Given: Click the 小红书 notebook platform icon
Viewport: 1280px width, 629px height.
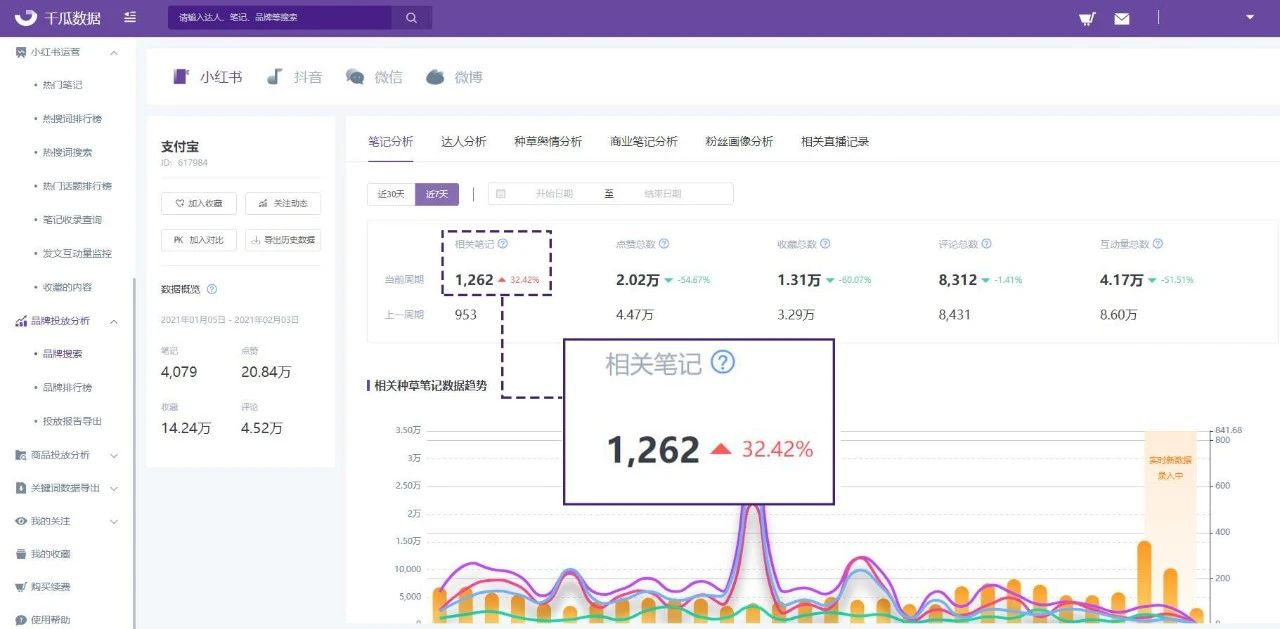Looking at the screenshot, I should pyautogui.click(x=181, y=77).
